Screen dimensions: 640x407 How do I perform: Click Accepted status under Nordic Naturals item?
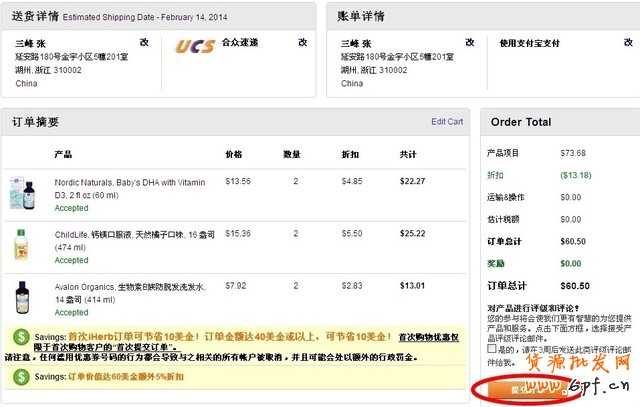(x=71, y=208)
